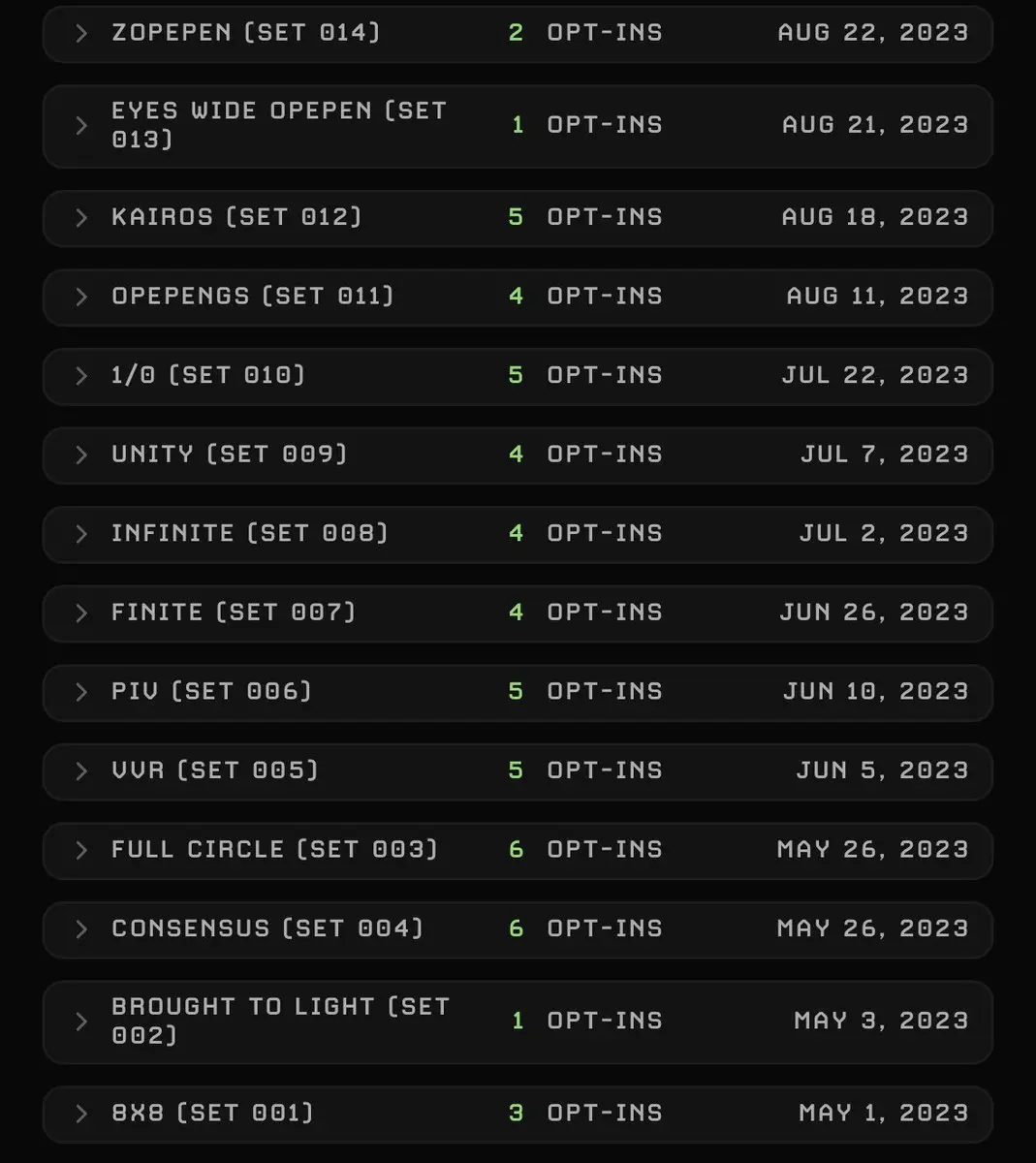Expand the Unity (Set 009) chevron
The height and width of the screenshot is (1163, 1036).
pyautogui.click(x=81, y=456)
